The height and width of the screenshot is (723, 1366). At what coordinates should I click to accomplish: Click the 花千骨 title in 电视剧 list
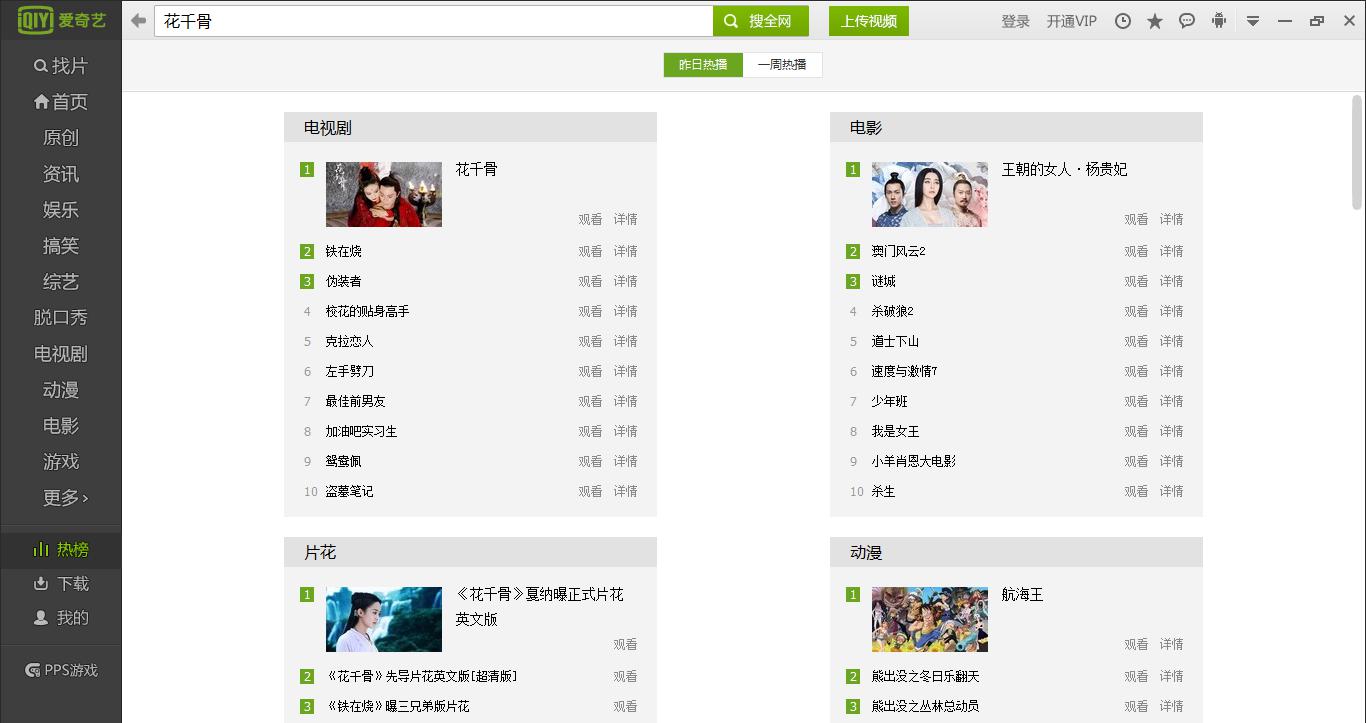point(476,169)
